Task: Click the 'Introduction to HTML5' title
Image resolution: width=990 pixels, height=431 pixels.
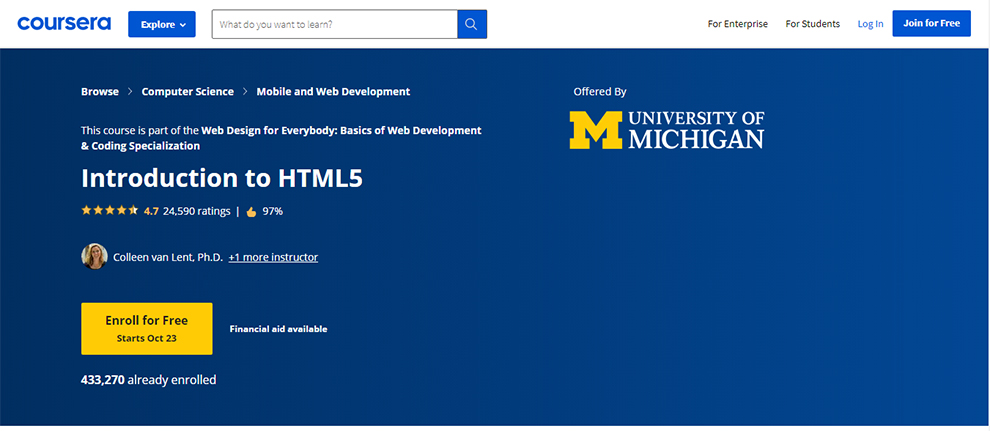Action: (x=222, y=179)
